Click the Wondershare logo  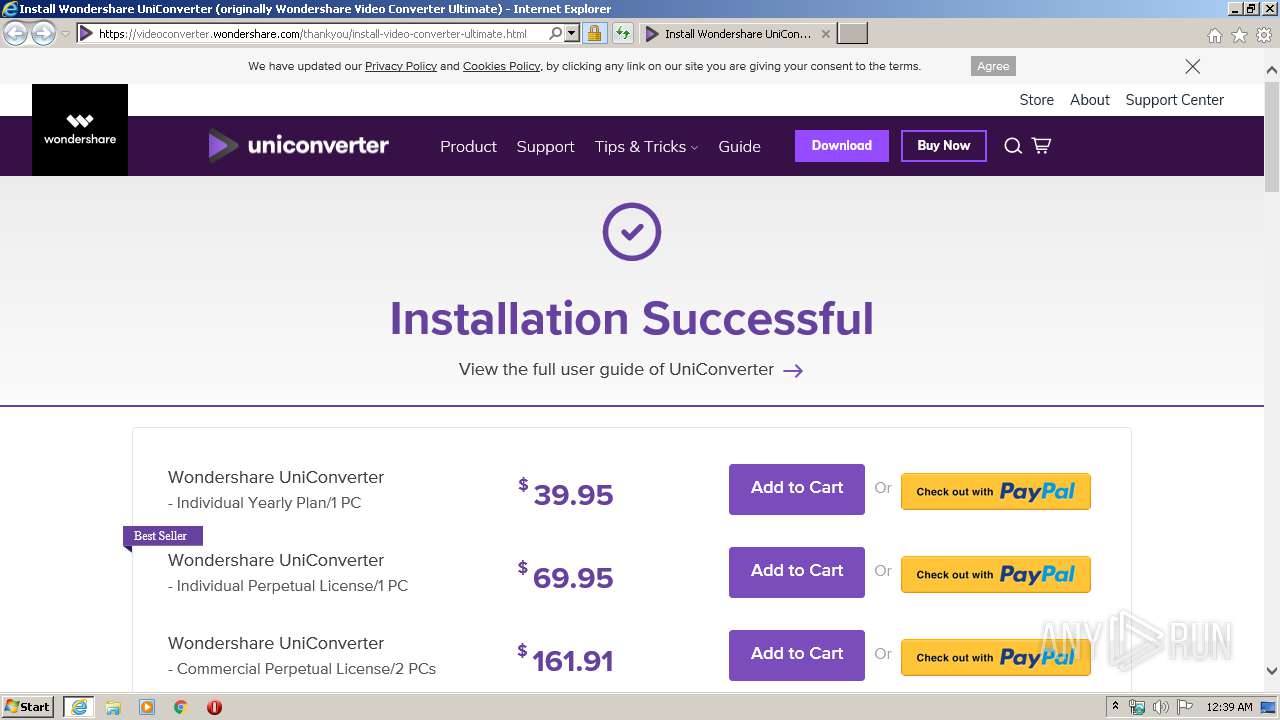point(80,130)
